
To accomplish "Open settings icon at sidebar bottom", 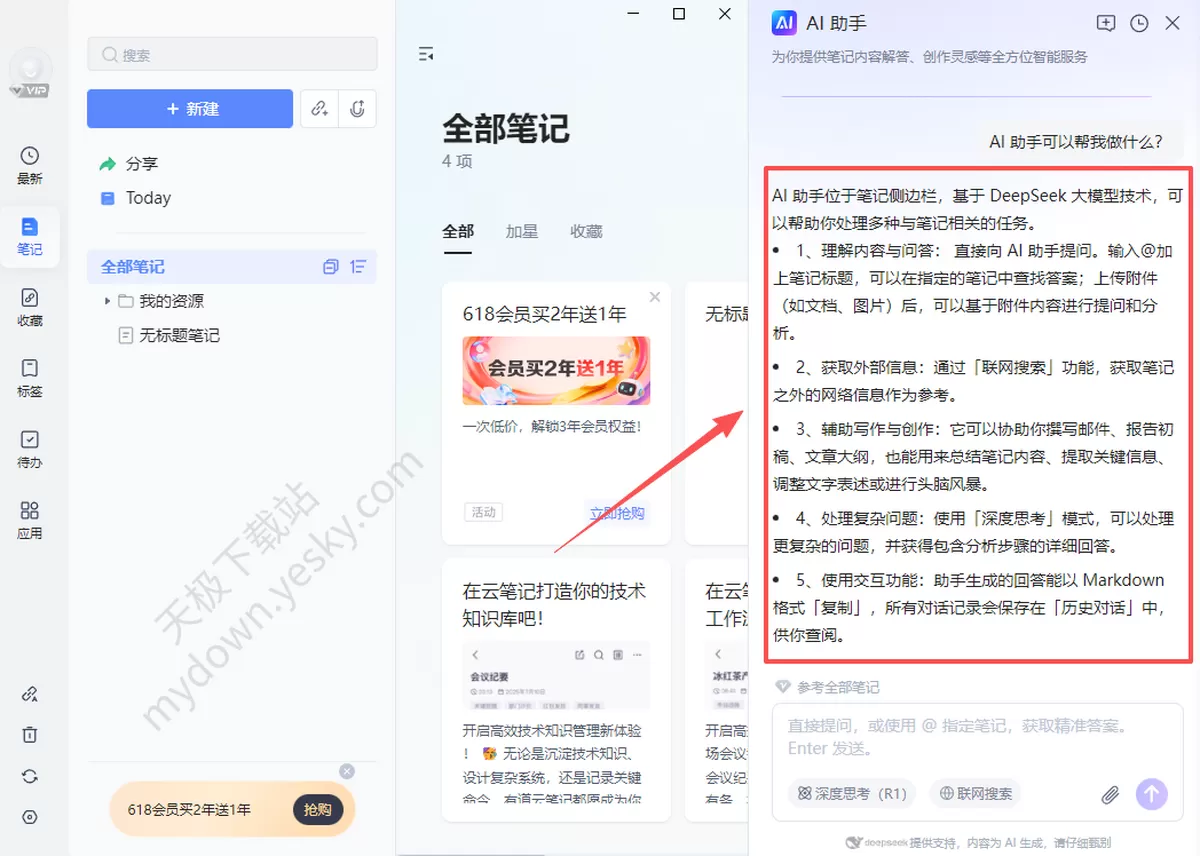I will coord(30,817).
